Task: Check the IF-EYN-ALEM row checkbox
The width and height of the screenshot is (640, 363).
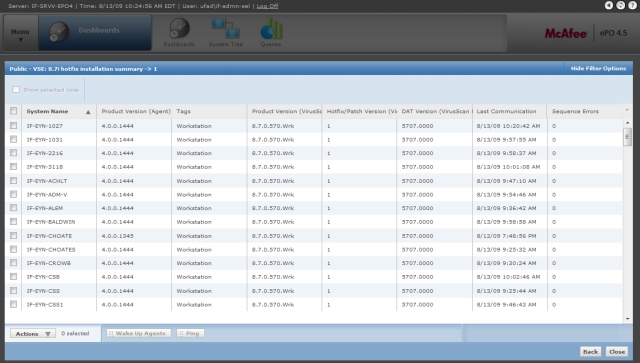Action: click(x=13, y=208)
